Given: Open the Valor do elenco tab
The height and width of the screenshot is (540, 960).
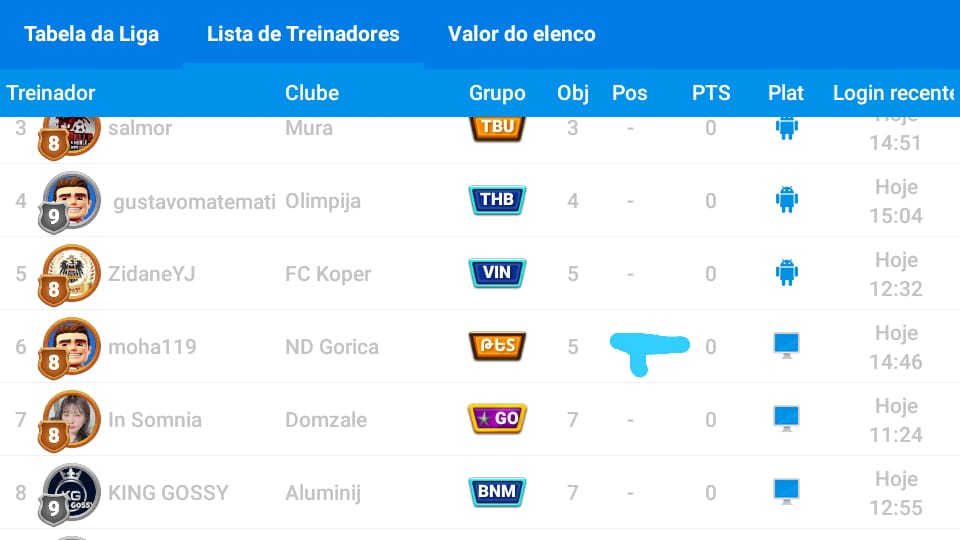Looking at the screenshot, I should coord(521,34).
